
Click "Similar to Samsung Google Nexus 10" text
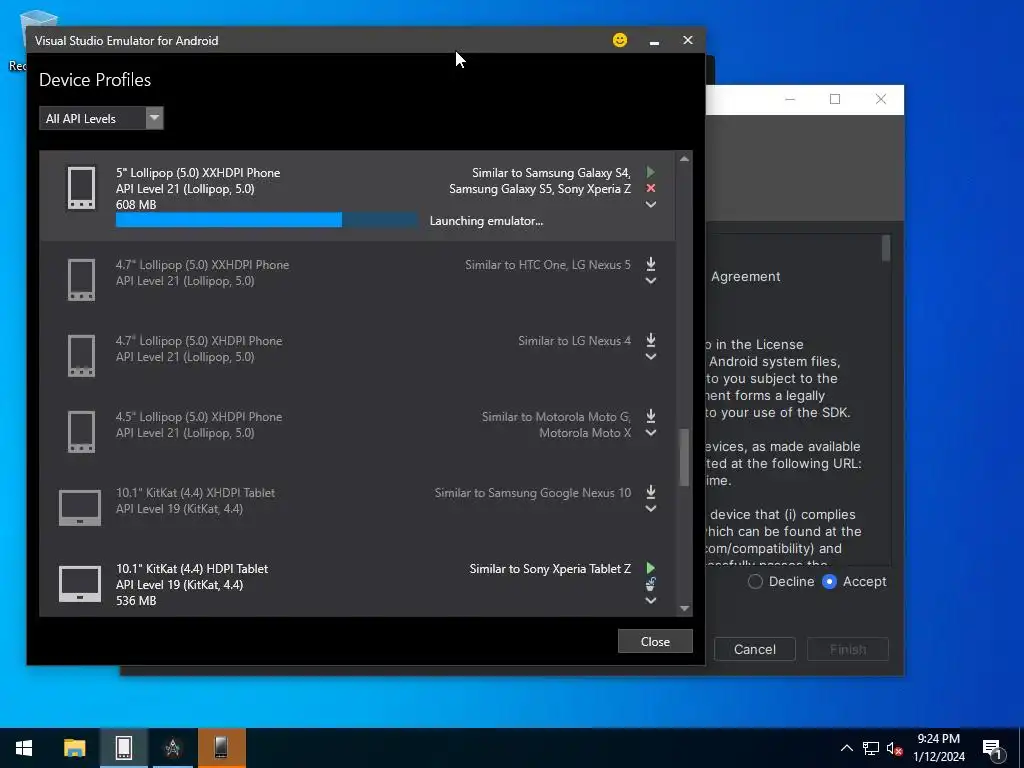click(533, 492)
